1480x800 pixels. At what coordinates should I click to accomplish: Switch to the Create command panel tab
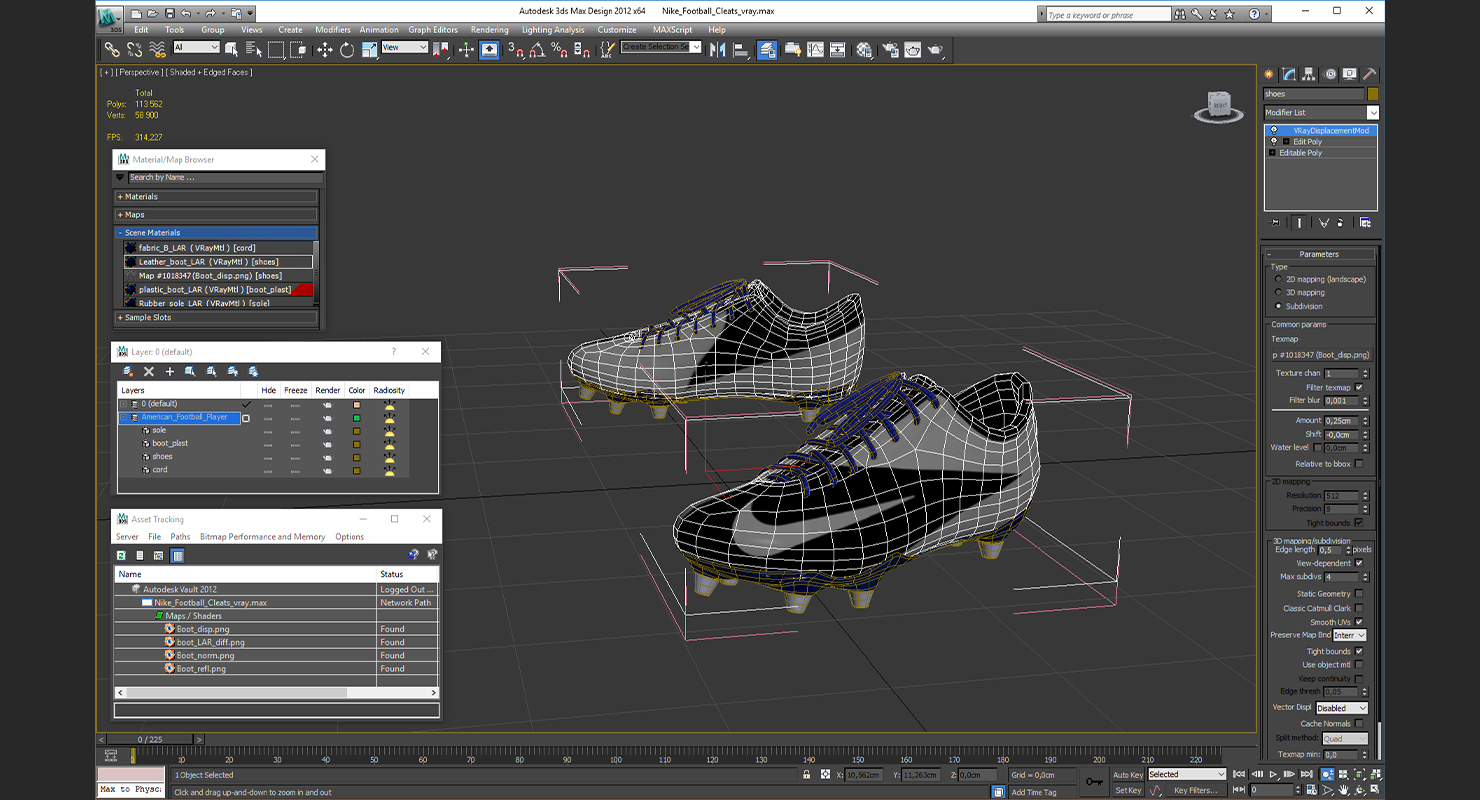click(x=1269, y=74)
